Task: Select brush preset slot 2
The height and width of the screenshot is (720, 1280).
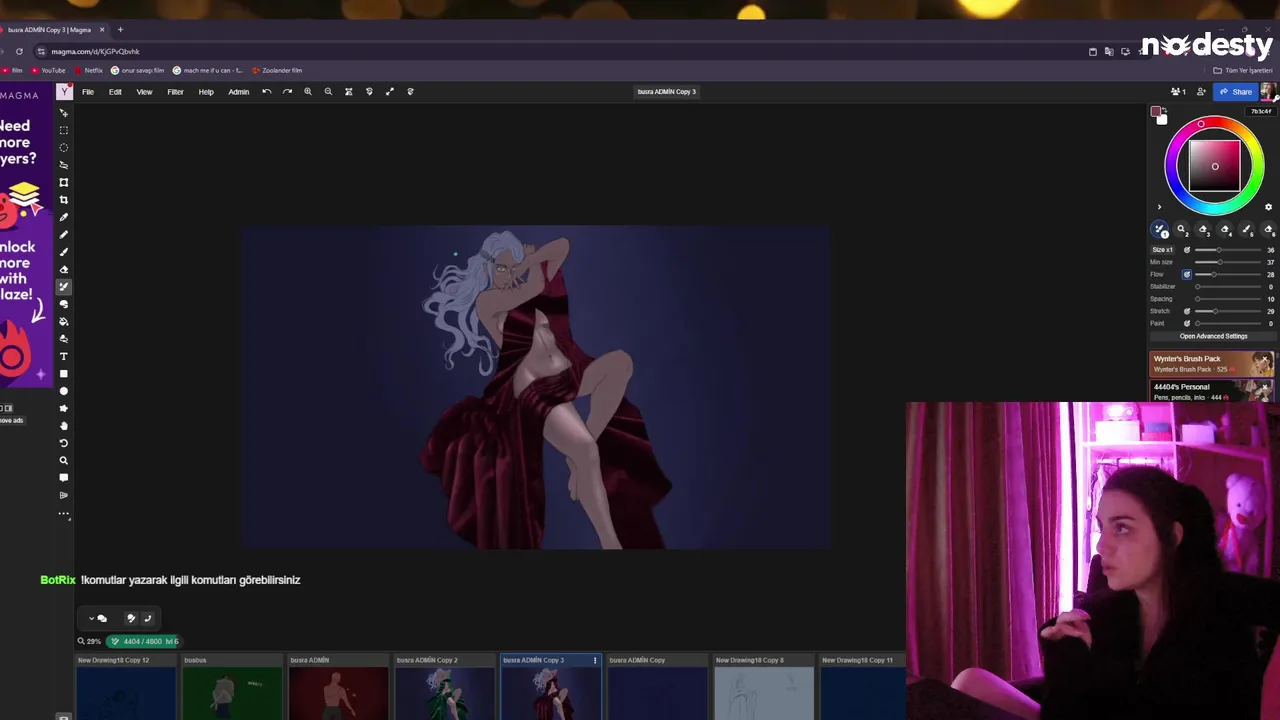Action: coord(1182,230)
